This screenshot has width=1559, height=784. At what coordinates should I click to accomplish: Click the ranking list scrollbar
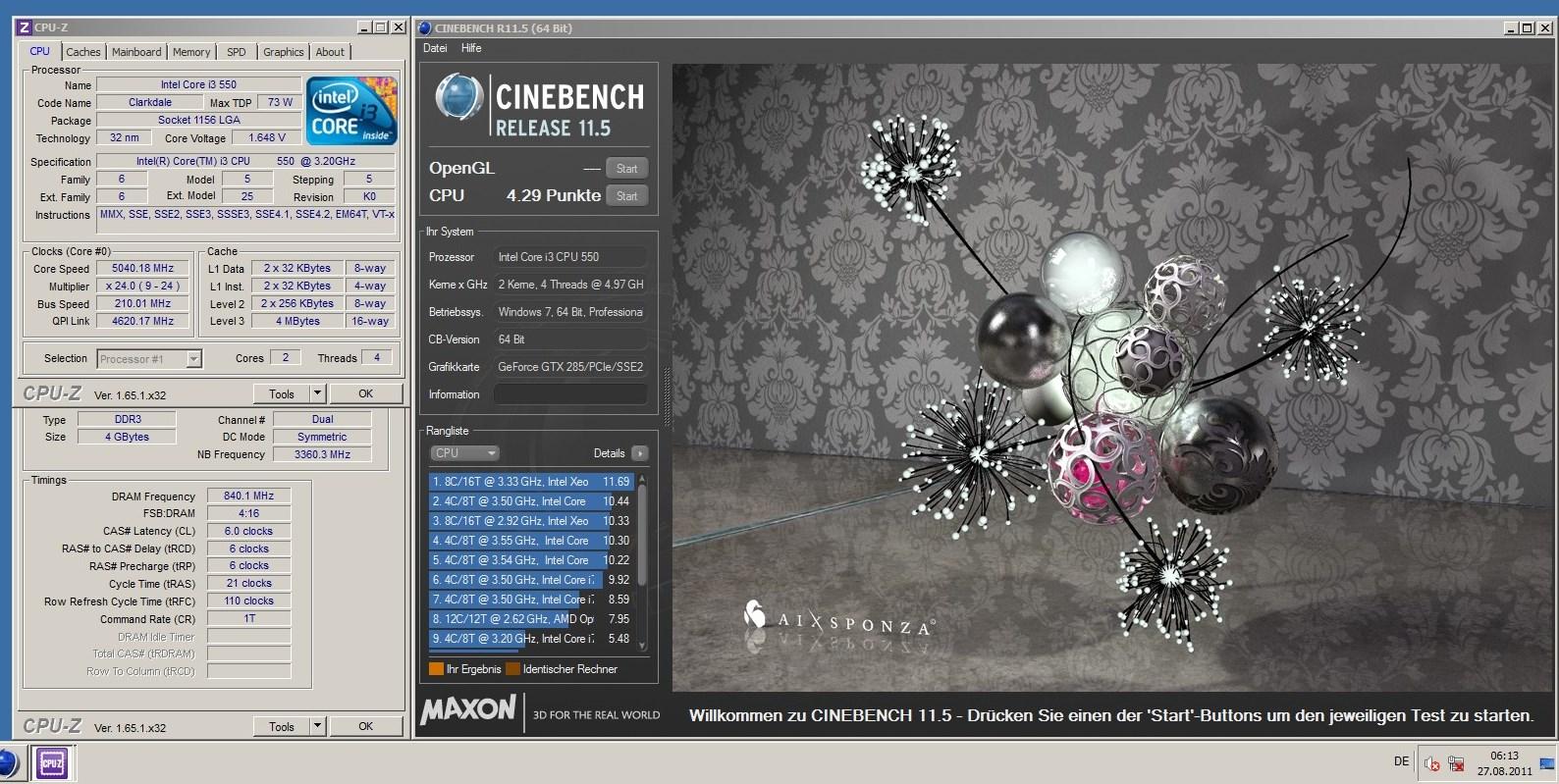642,535
